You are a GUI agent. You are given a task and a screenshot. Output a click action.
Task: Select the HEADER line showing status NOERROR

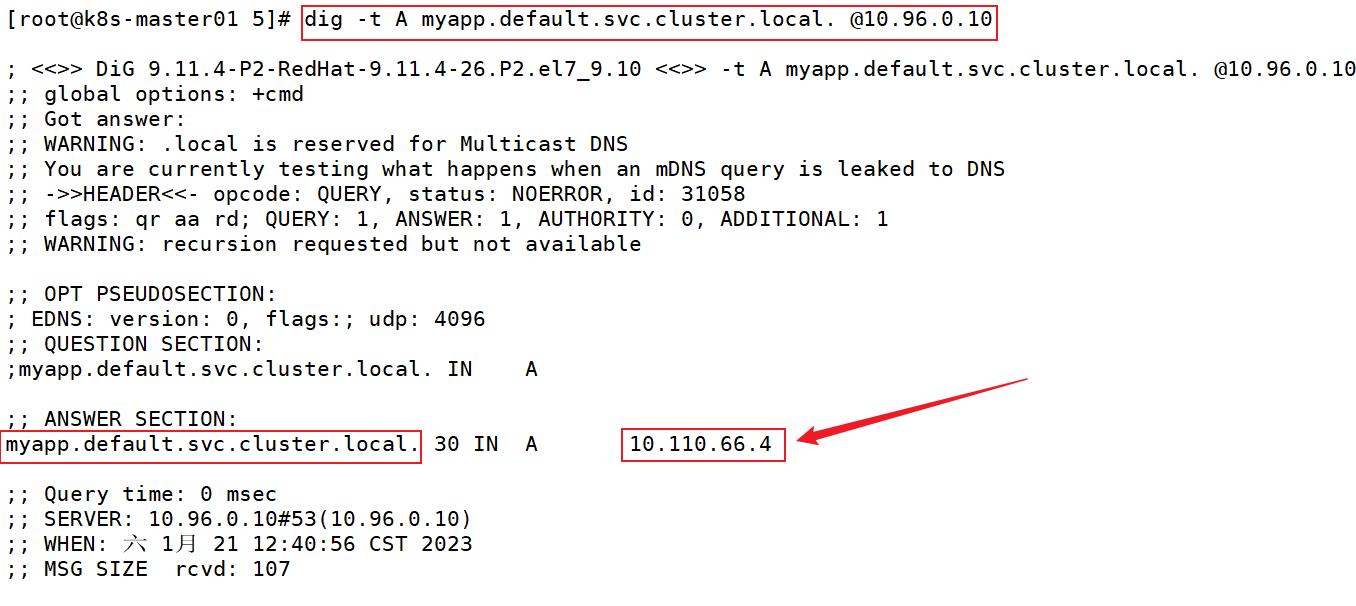point(375,194)
